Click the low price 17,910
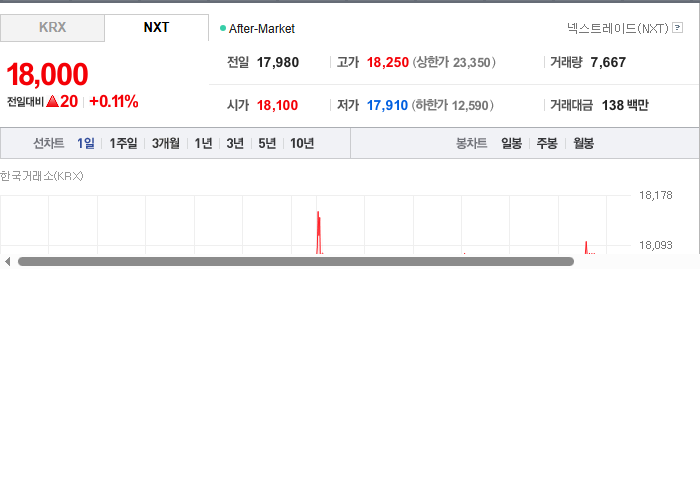The width and height of the screenshot is (700, 490). click(387, 105)
